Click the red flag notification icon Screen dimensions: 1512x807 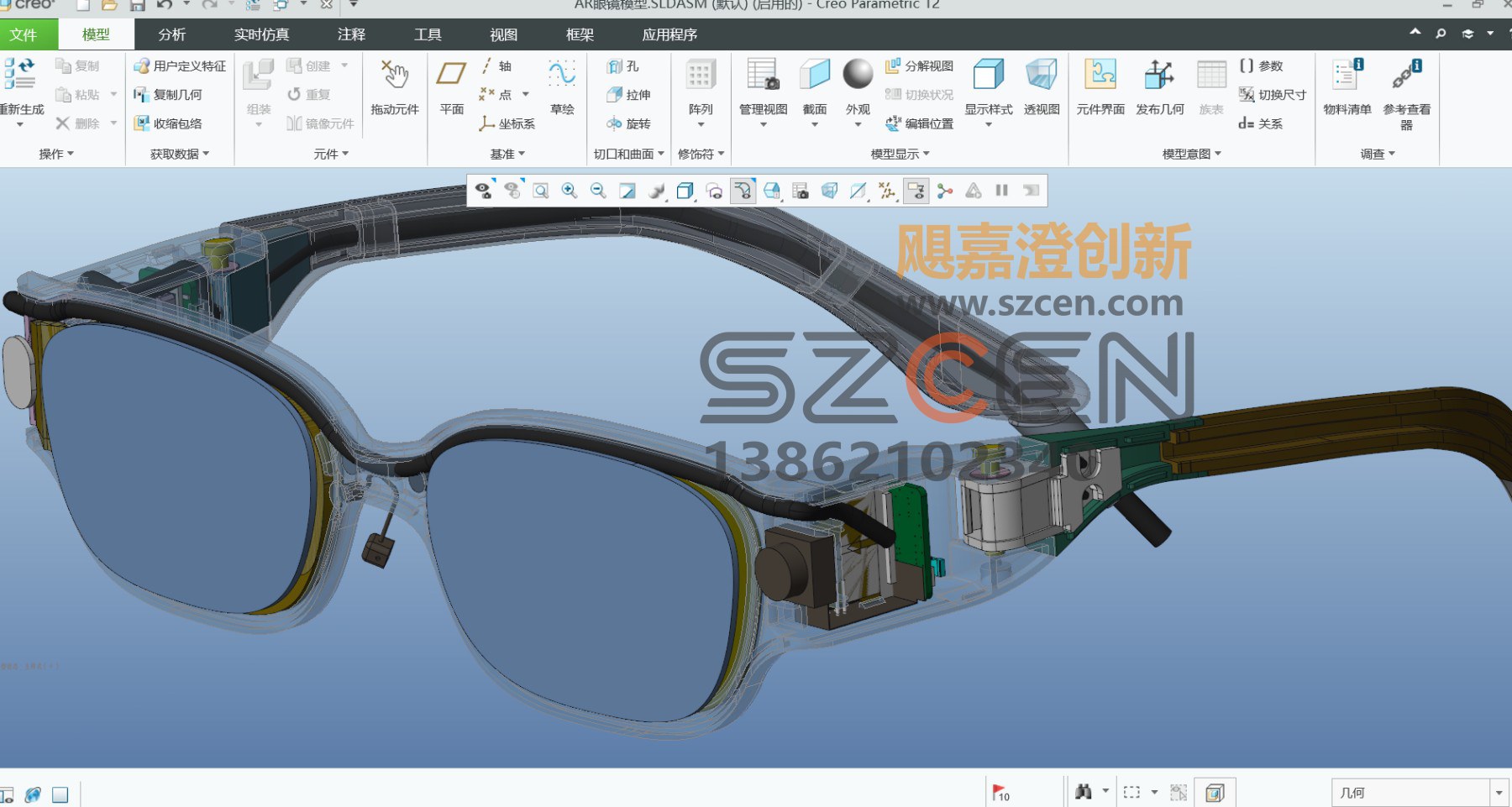[1000, 792]
